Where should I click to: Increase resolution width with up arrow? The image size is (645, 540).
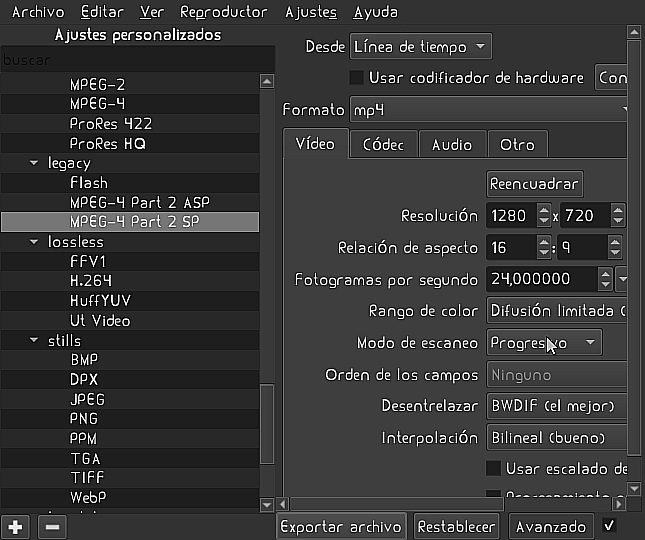point(539,210)
